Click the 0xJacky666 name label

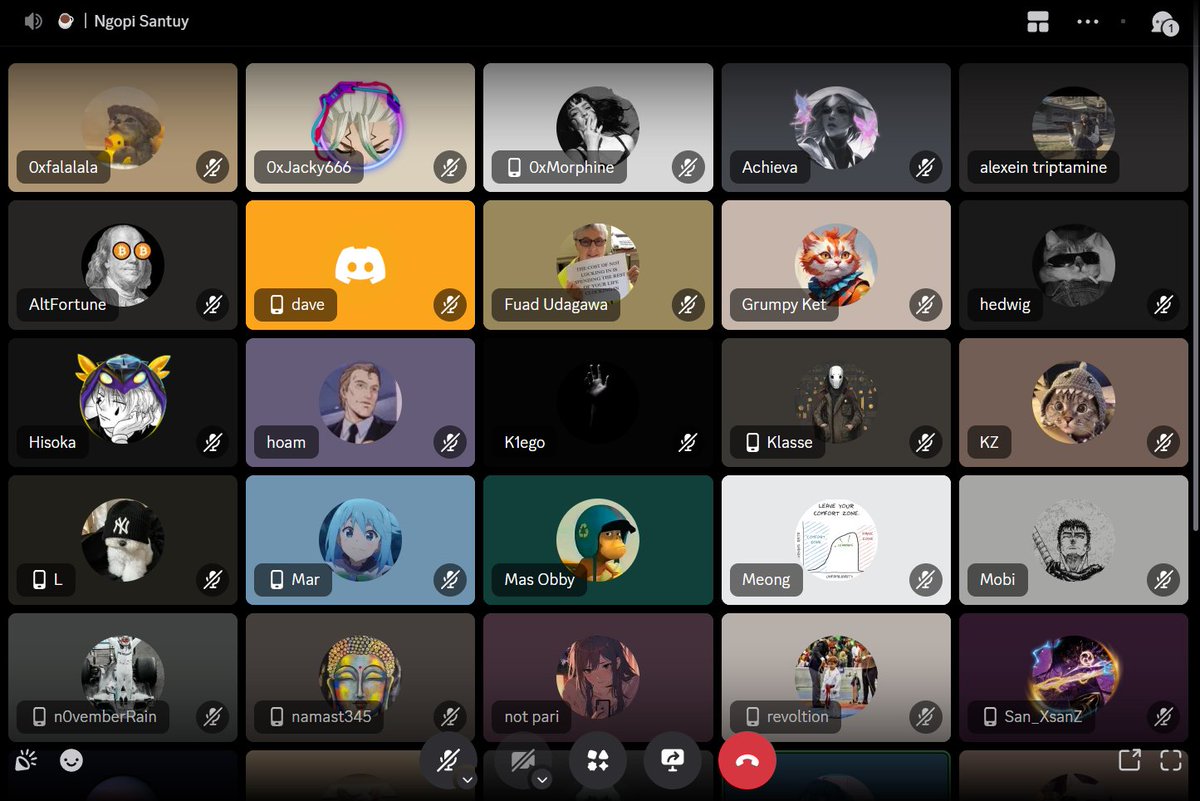point(309,168)
